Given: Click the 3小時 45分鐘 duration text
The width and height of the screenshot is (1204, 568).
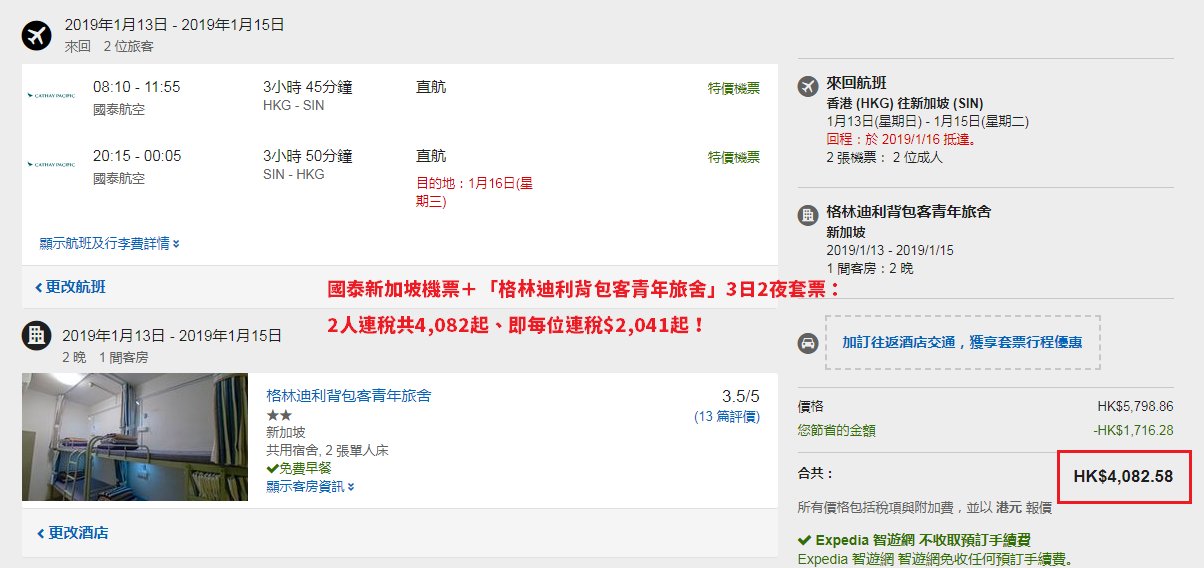Looking at the screenshot, I should coord(308,87).
